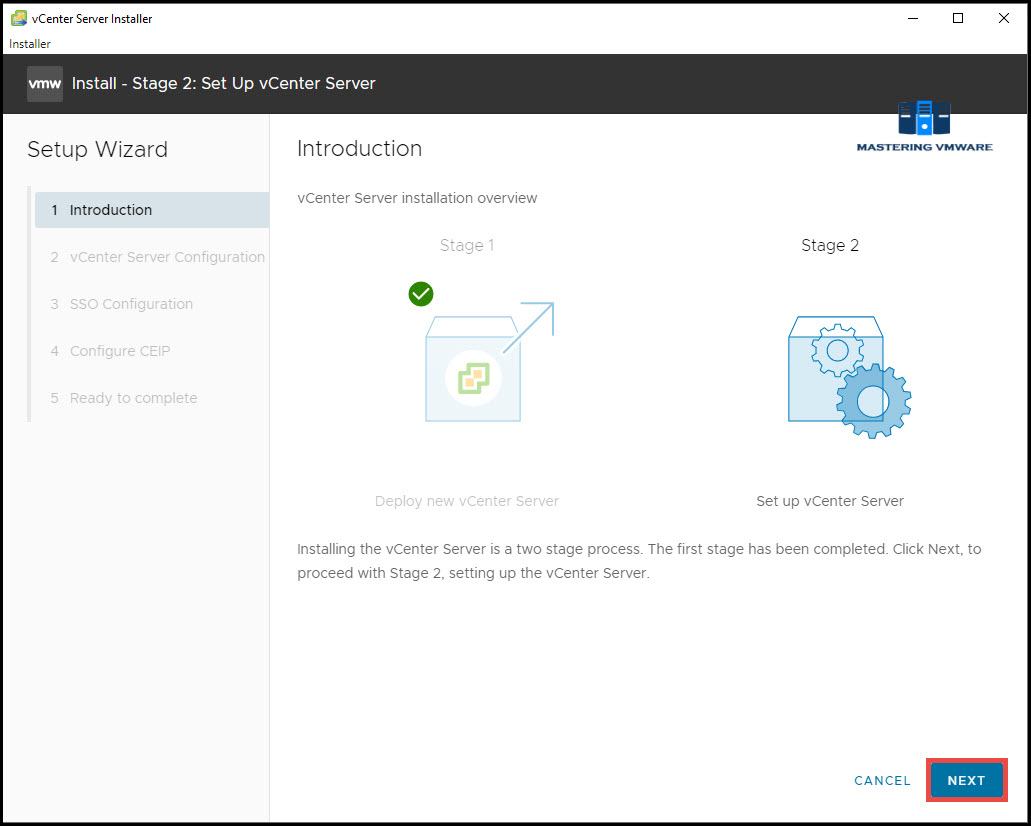This screenshot has height=826, width=1031.
Task: Maximize the vCenter Server Installer window
Action: 958,18
